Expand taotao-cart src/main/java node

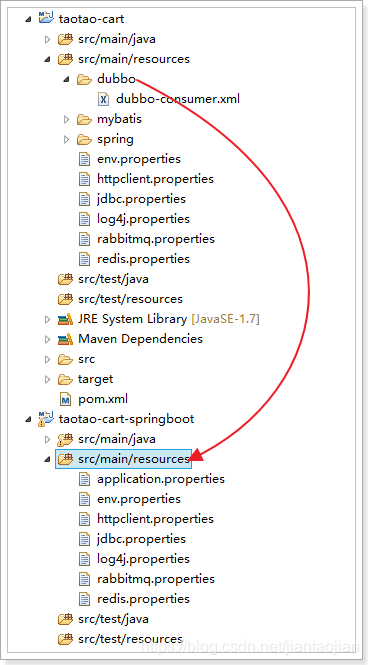pos(47,39)
